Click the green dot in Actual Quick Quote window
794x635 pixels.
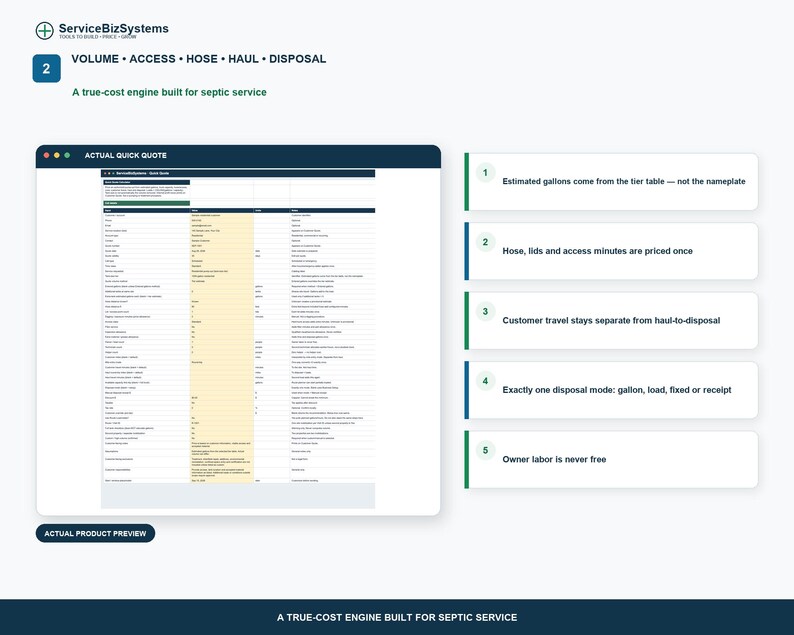tap(67, 155)
